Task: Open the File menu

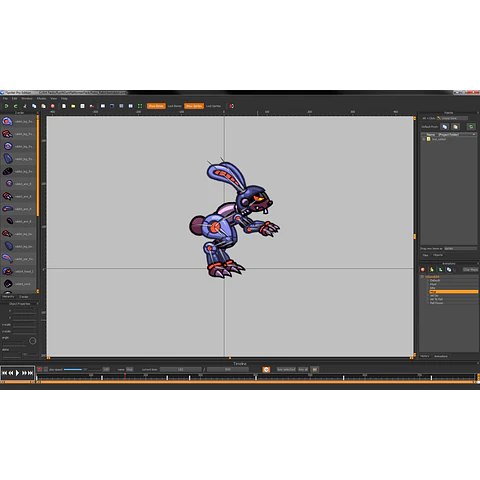Action: 5,98
